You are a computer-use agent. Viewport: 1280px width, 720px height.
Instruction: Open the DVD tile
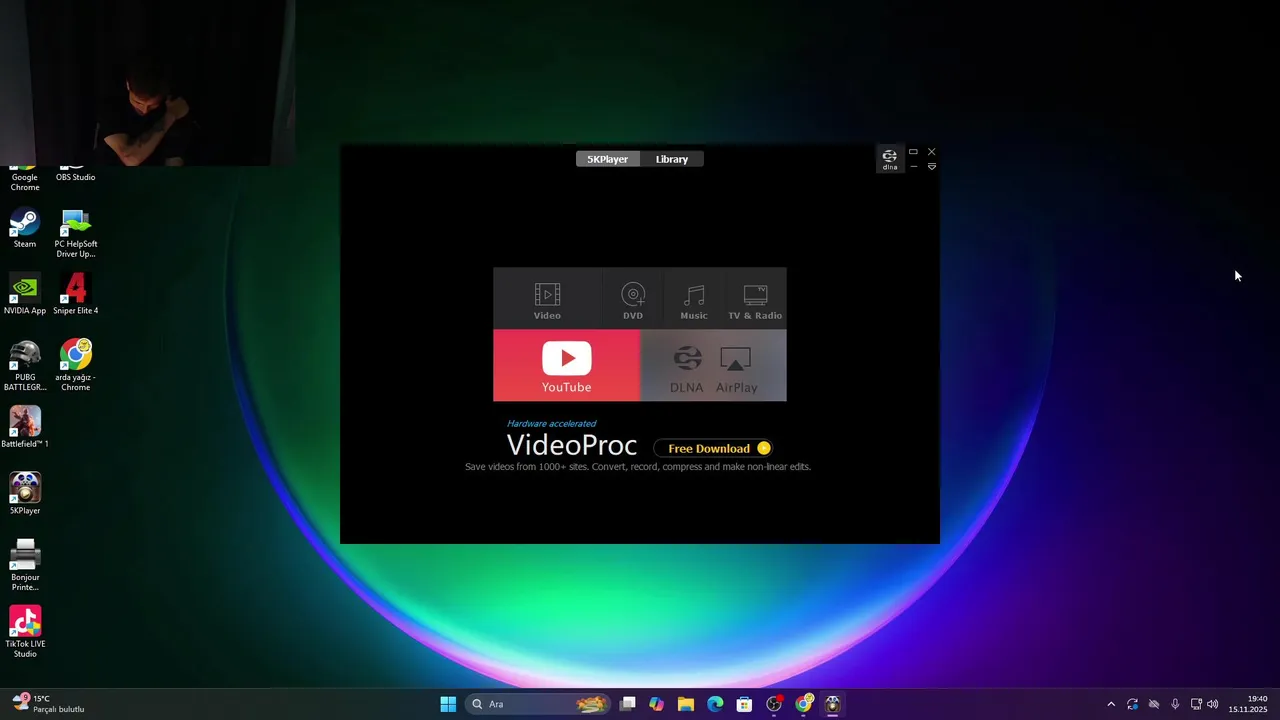point(633,299)
